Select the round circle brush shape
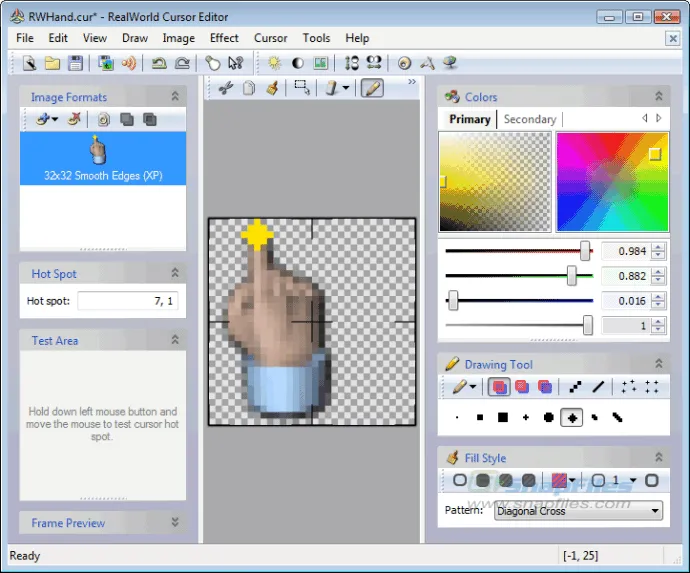Viewport: 690px width, 573px height. pyautogui.click(x=549, y=418)
